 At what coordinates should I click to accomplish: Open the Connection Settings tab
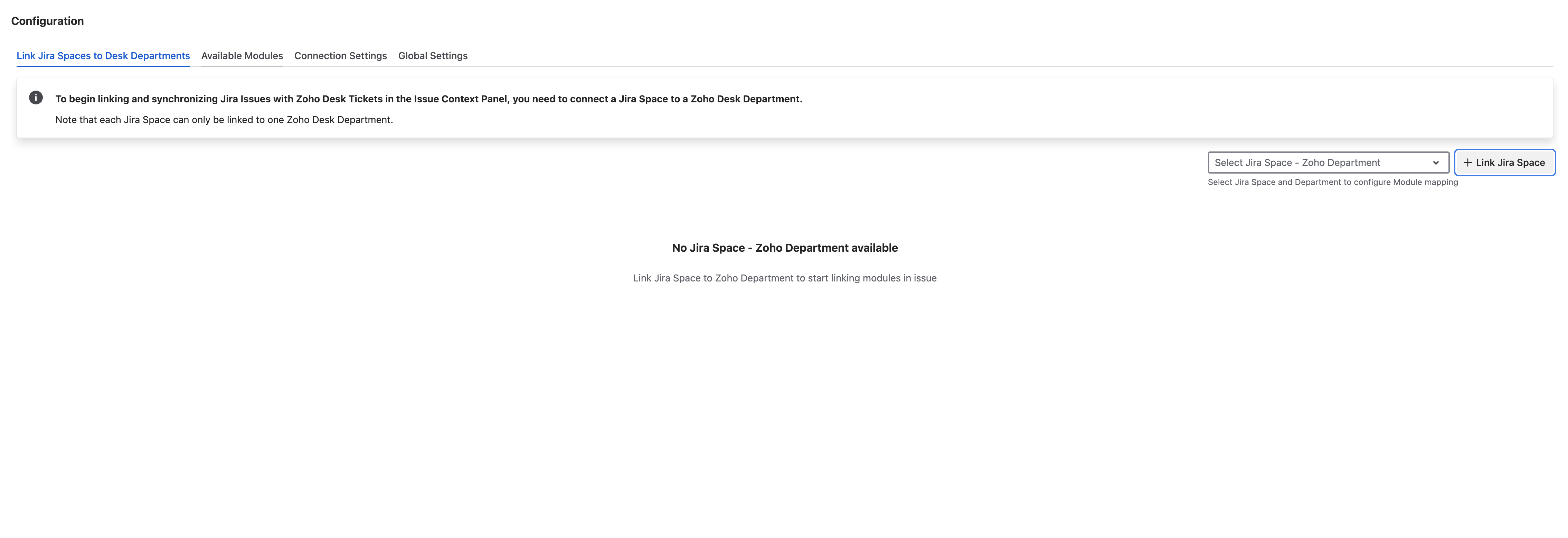tap(340, 55)
